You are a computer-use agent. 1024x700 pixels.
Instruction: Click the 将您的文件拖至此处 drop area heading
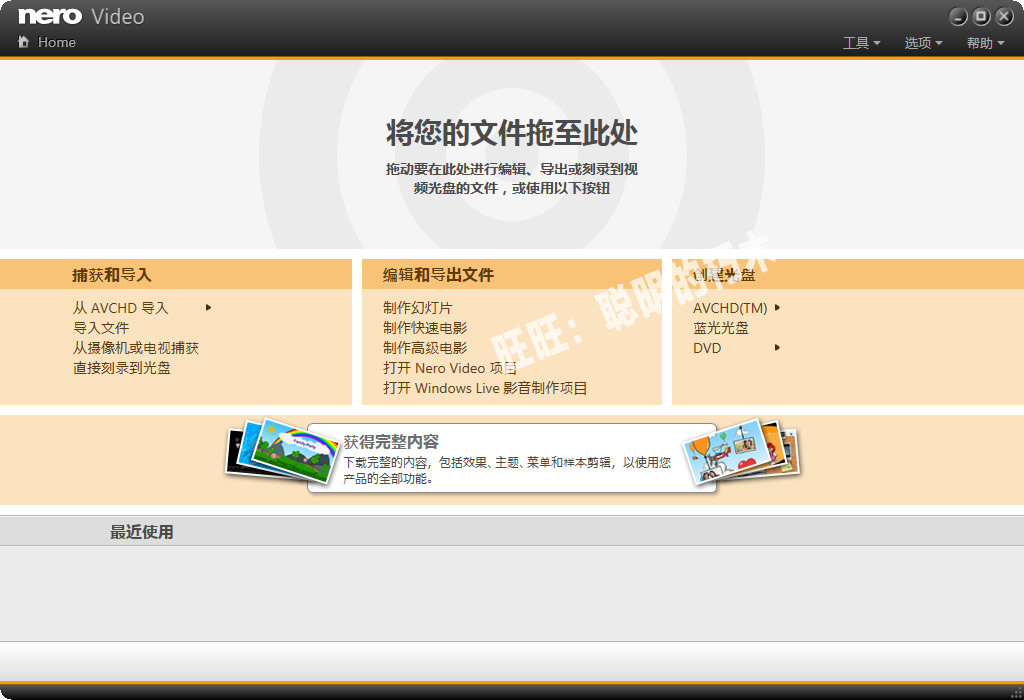(x=512, y=133)
